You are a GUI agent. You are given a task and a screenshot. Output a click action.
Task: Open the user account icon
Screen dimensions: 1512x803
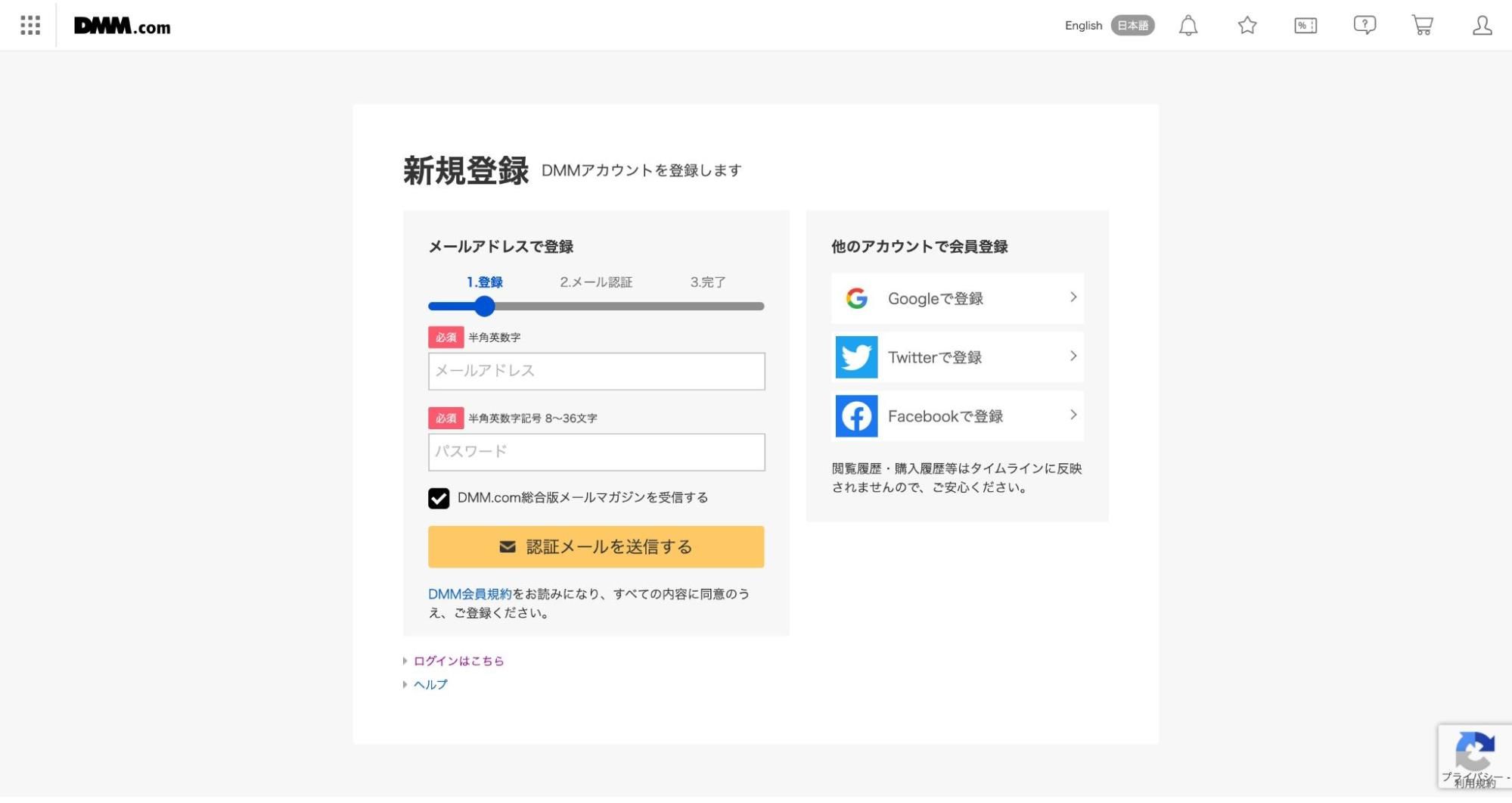(1482, 26)
